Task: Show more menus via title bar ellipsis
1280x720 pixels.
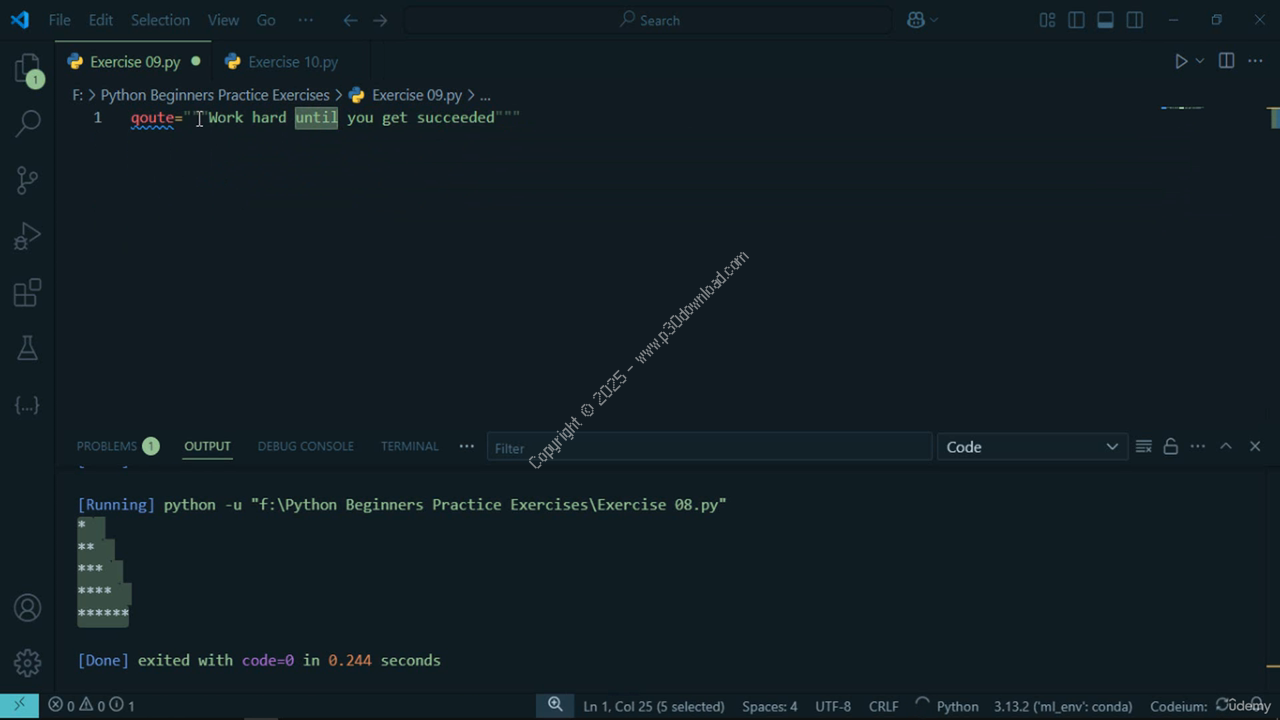Action: (306, 20)
